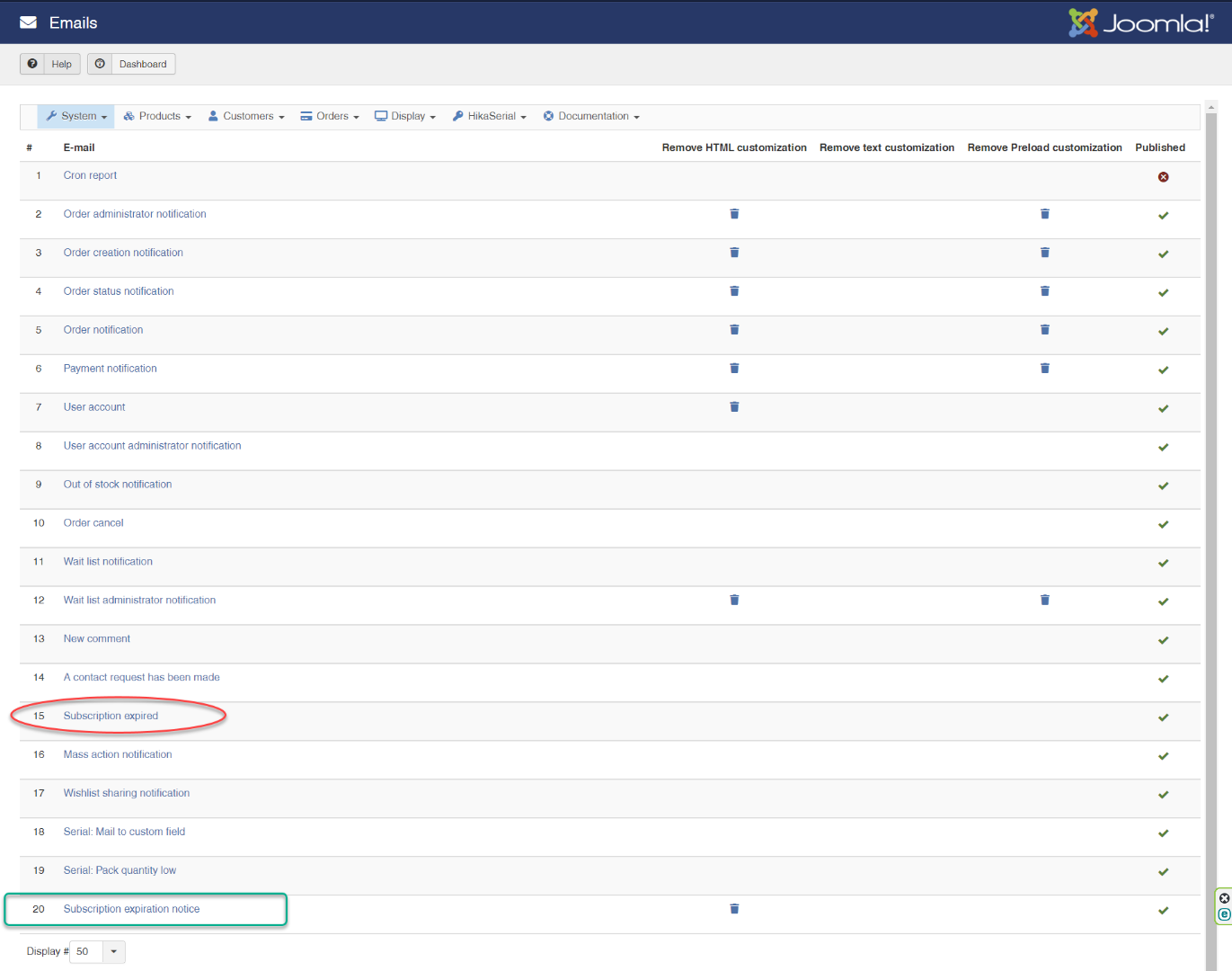Open the Documentation menu

(591, 116)
